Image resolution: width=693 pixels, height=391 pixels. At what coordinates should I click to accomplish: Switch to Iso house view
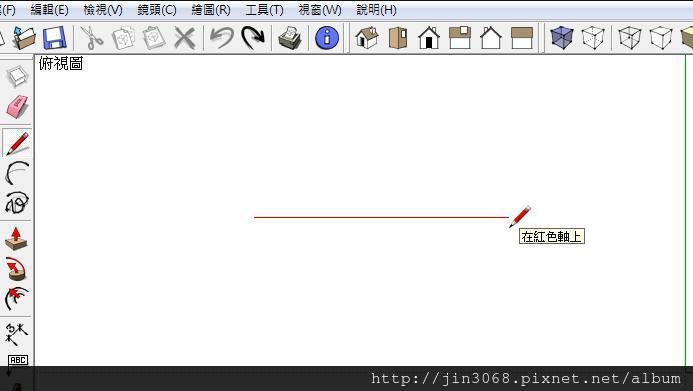coord(367,38)
